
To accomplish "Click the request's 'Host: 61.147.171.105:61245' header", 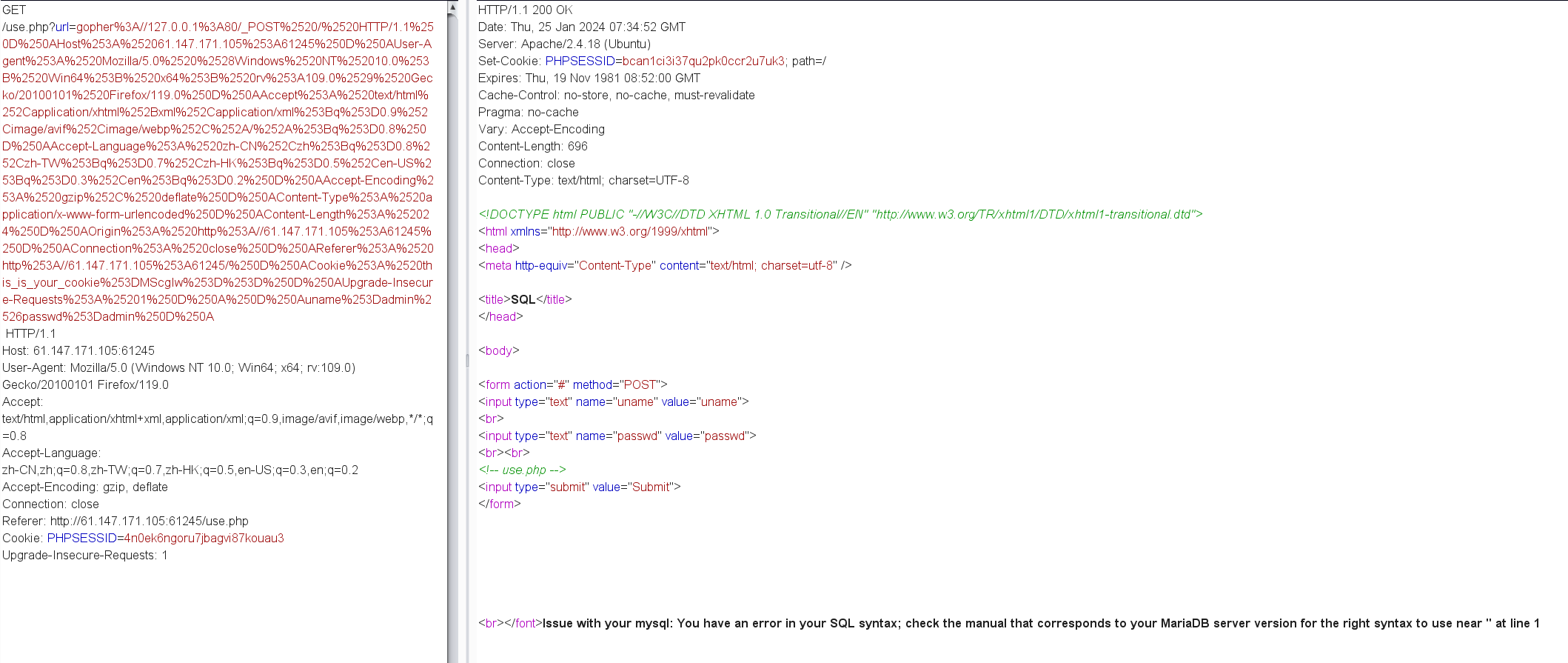I will click(x=78, y=350).
